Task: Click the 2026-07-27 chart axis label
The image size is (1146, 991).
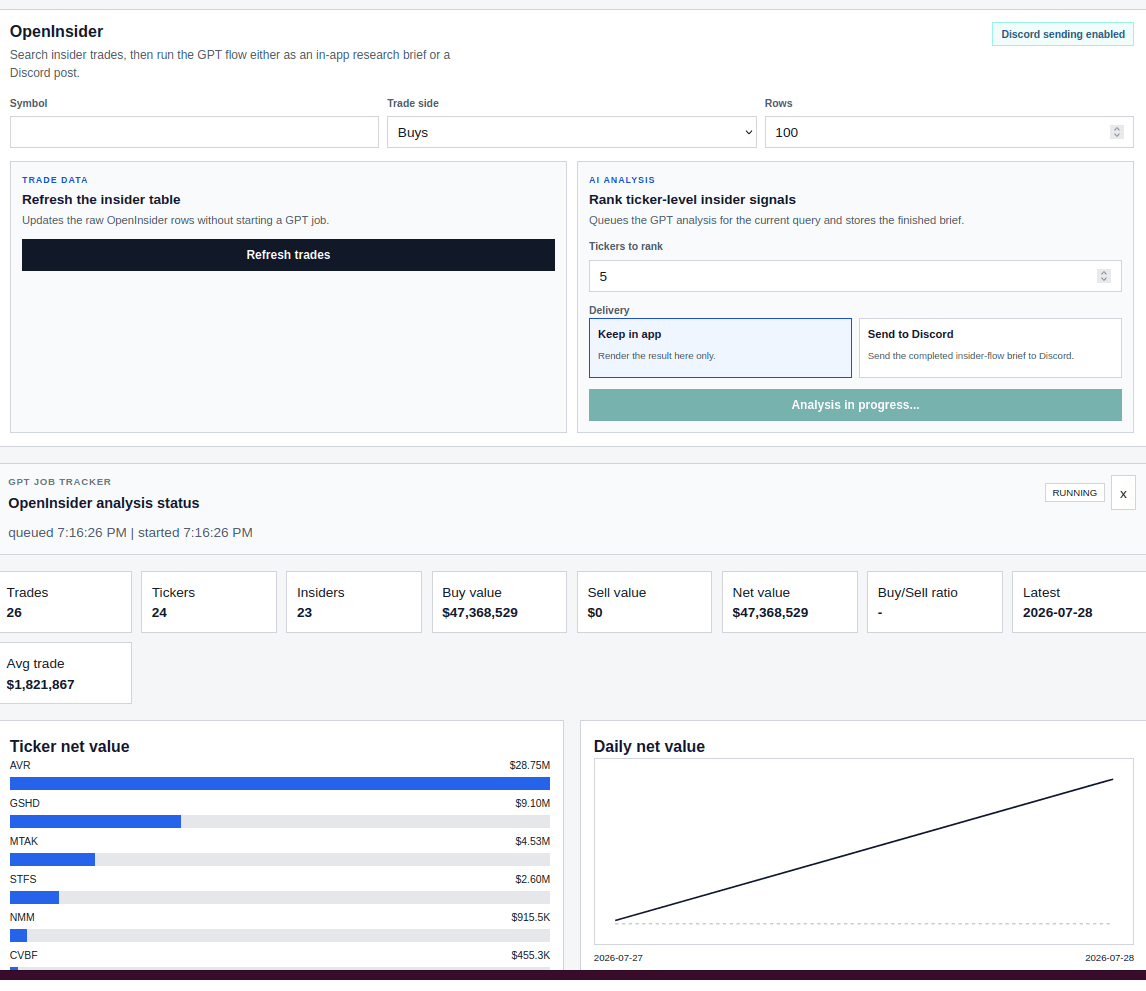Action: pos(618,957)
